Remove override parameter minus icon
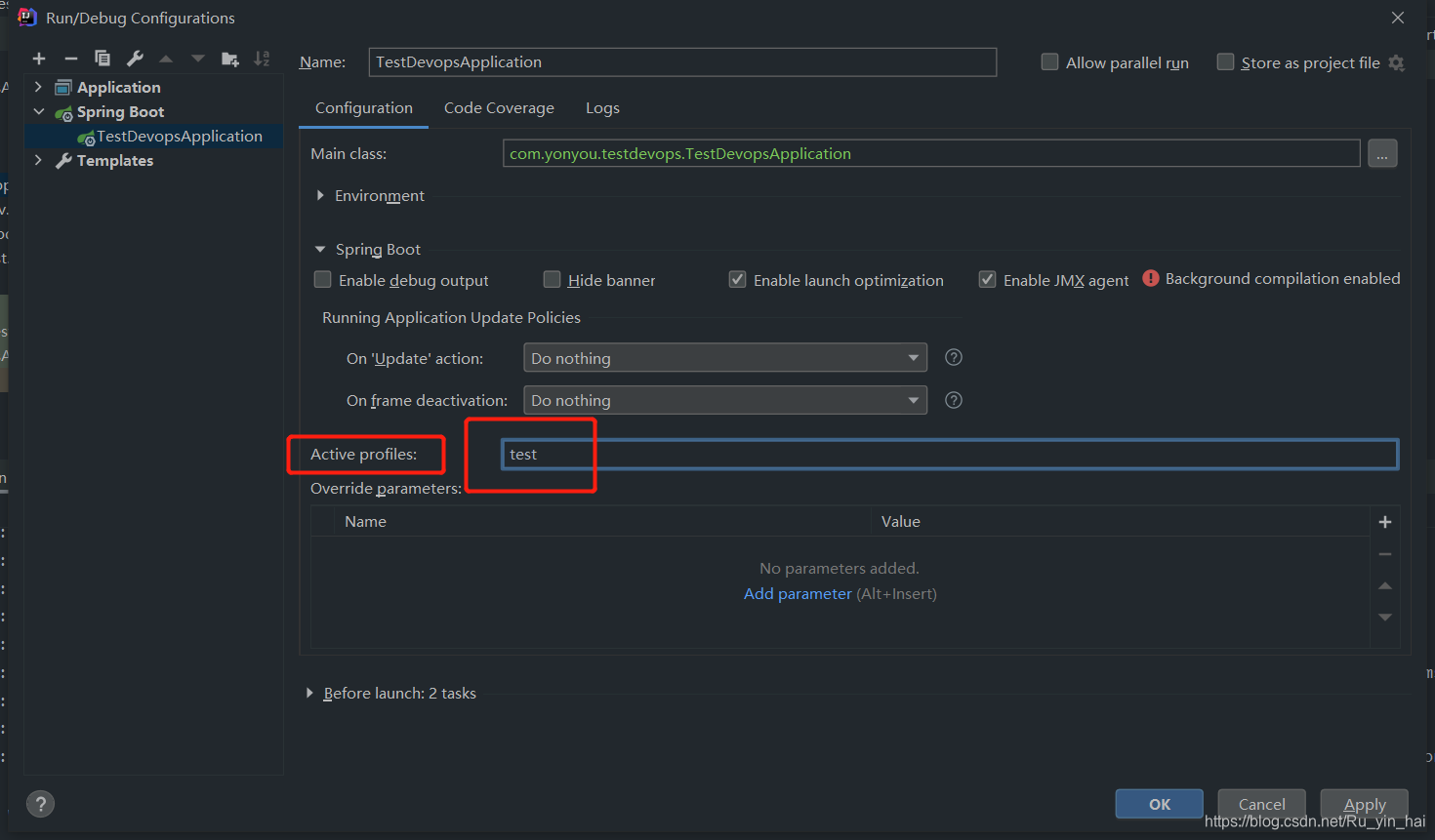The height and width of the screenshot is (840, 1435). 1384,554
